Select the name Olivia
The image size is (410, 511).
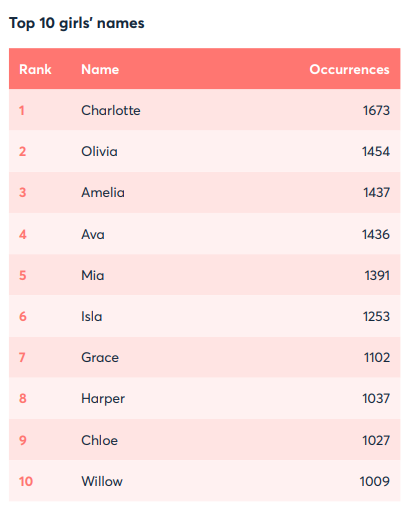pyautogui.click(x=99, y=151)
